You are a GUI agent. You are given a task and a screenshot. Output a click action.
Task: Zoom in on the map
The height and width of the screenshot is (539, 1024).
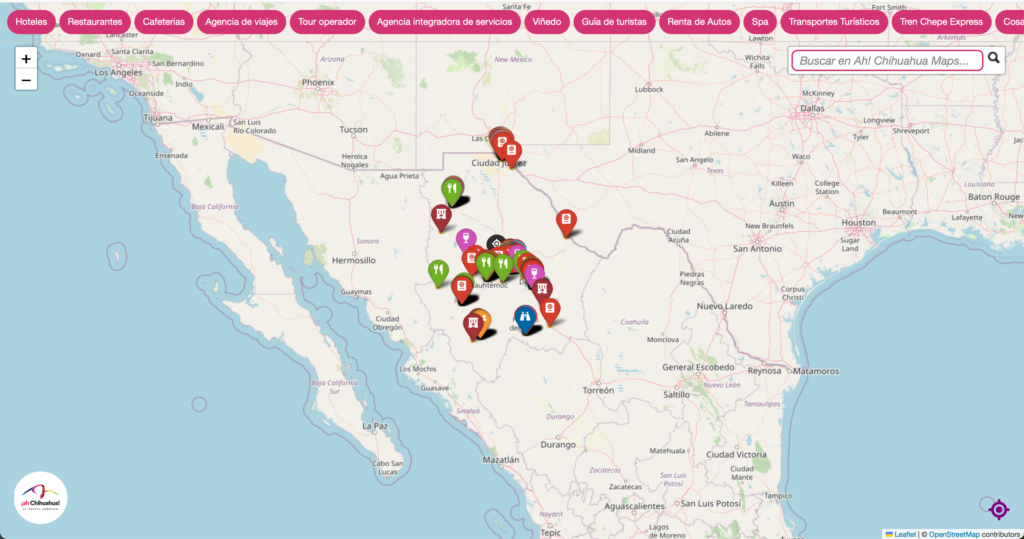(26, 59)
